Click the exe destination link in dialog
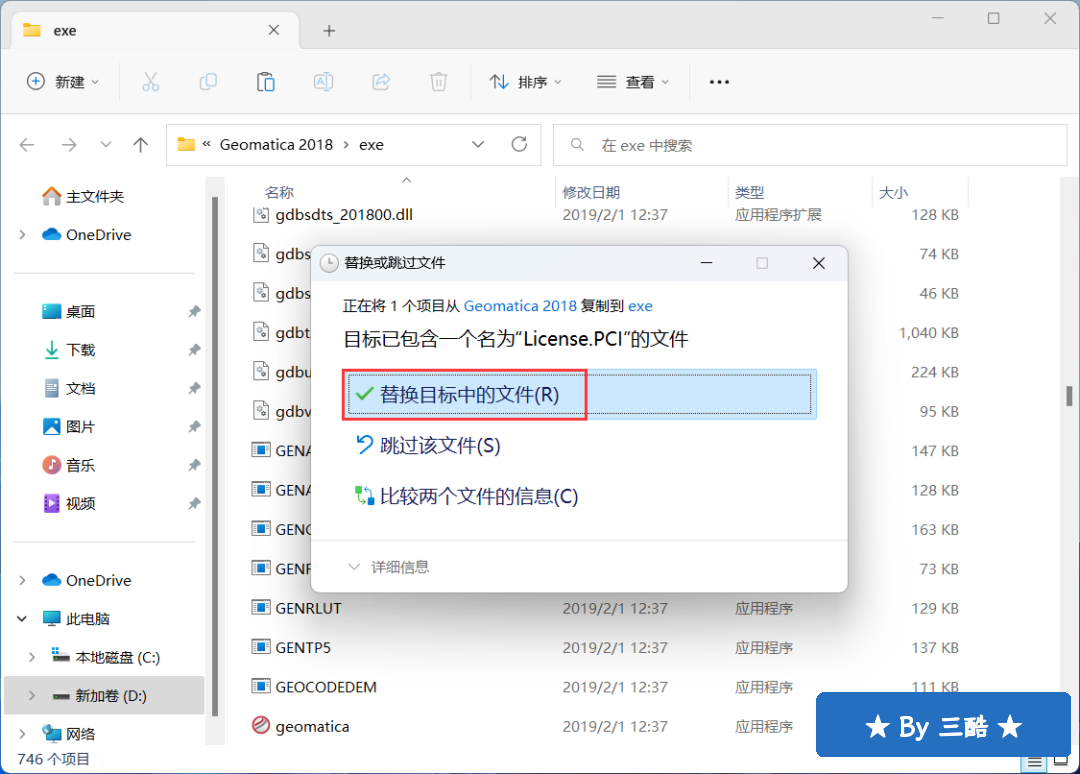This screenshot has width=1080, height=774. click(640, 306)
